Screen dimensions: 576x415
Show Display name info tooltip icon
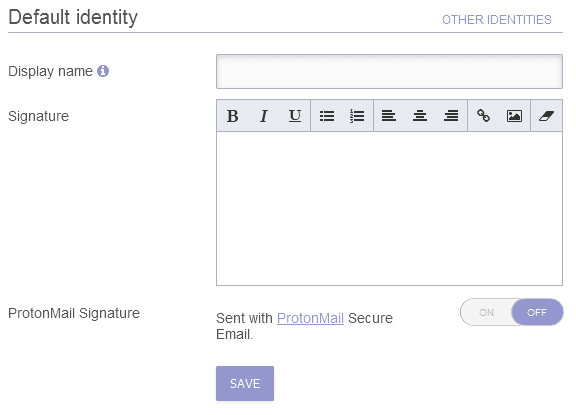tap(103, 71)
